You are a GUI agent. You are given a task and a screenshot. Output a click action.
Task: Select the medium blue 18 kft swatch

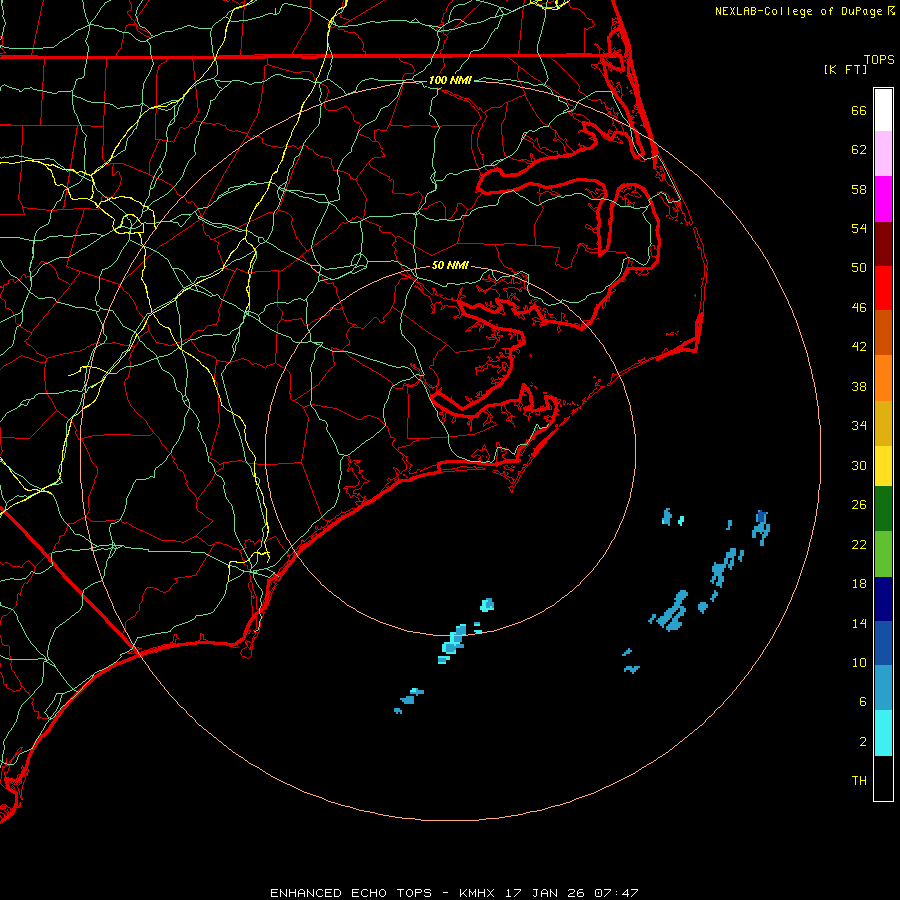coord(883,643)
